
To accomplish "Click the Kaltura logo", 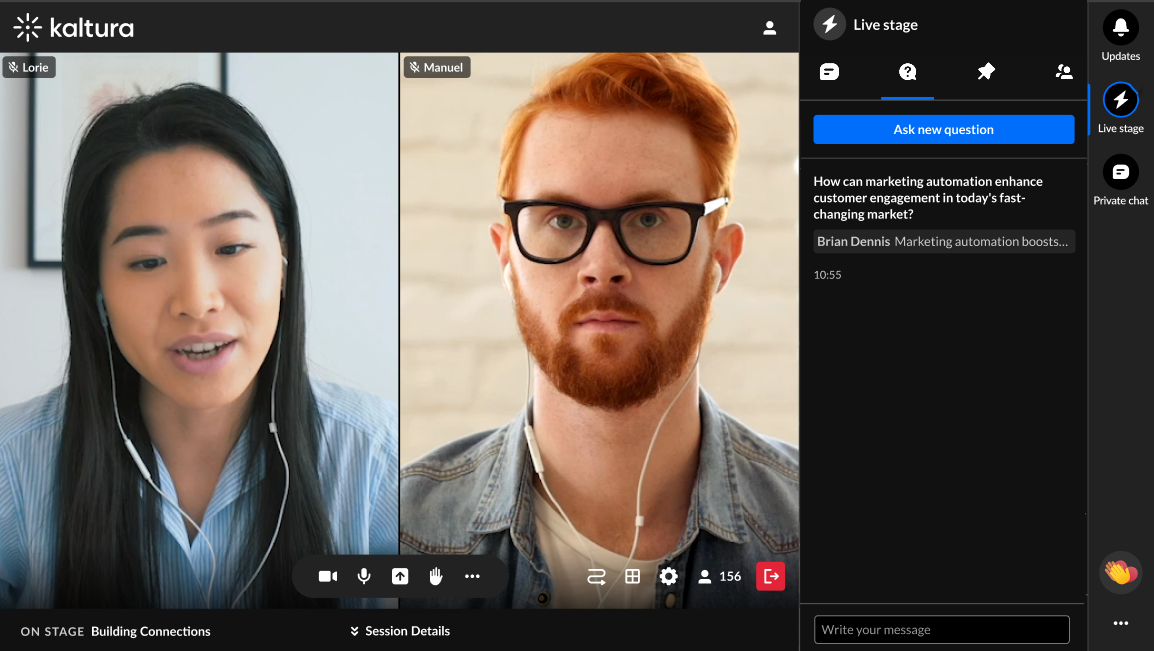I will (74, 28).
